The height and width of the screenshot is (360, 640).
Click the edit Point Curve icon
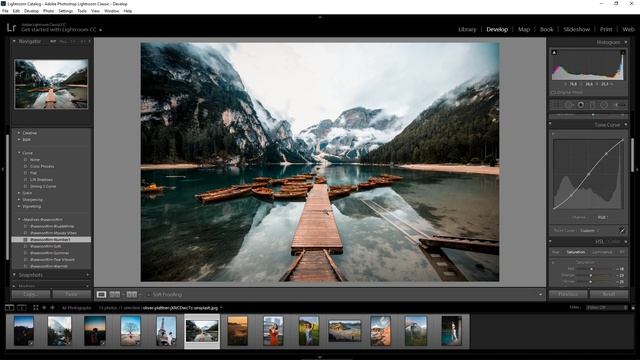tap(622, 230)
